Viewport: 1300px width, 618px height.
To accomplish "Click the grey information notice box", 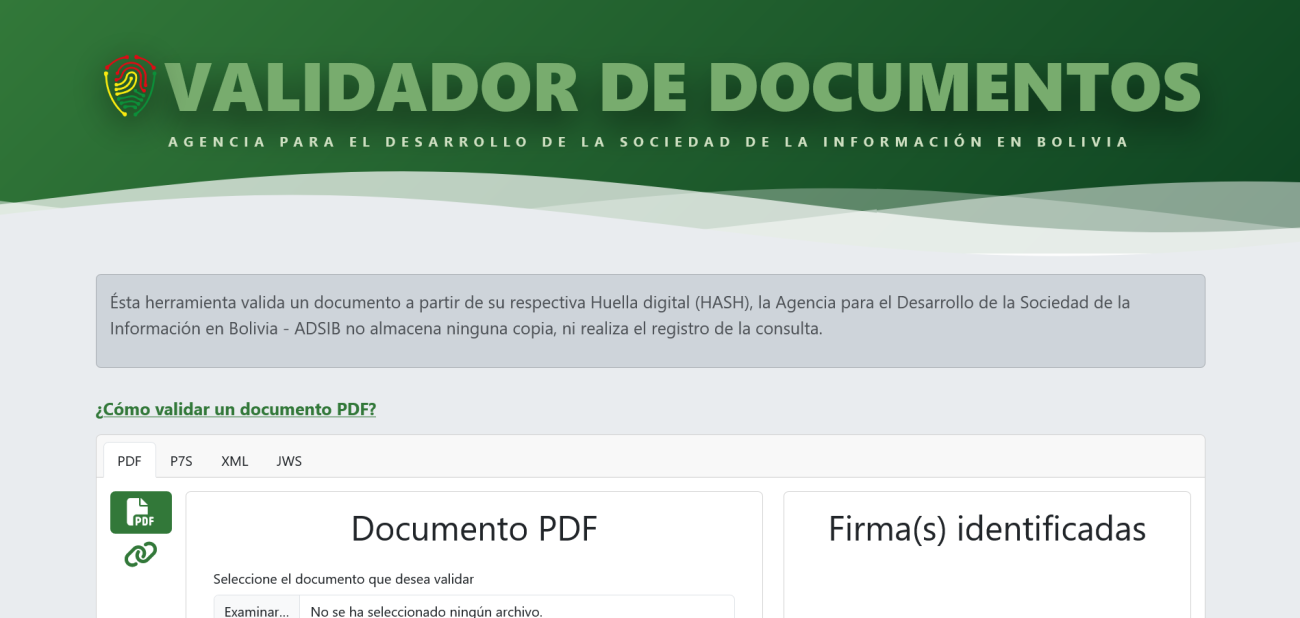I will [x=650, y=352].
